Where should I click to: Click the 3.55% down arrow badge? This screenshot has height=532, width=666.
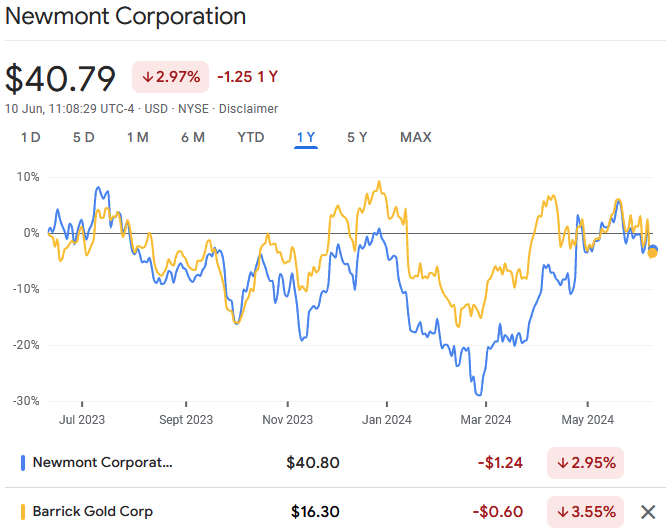pos(586,512)
